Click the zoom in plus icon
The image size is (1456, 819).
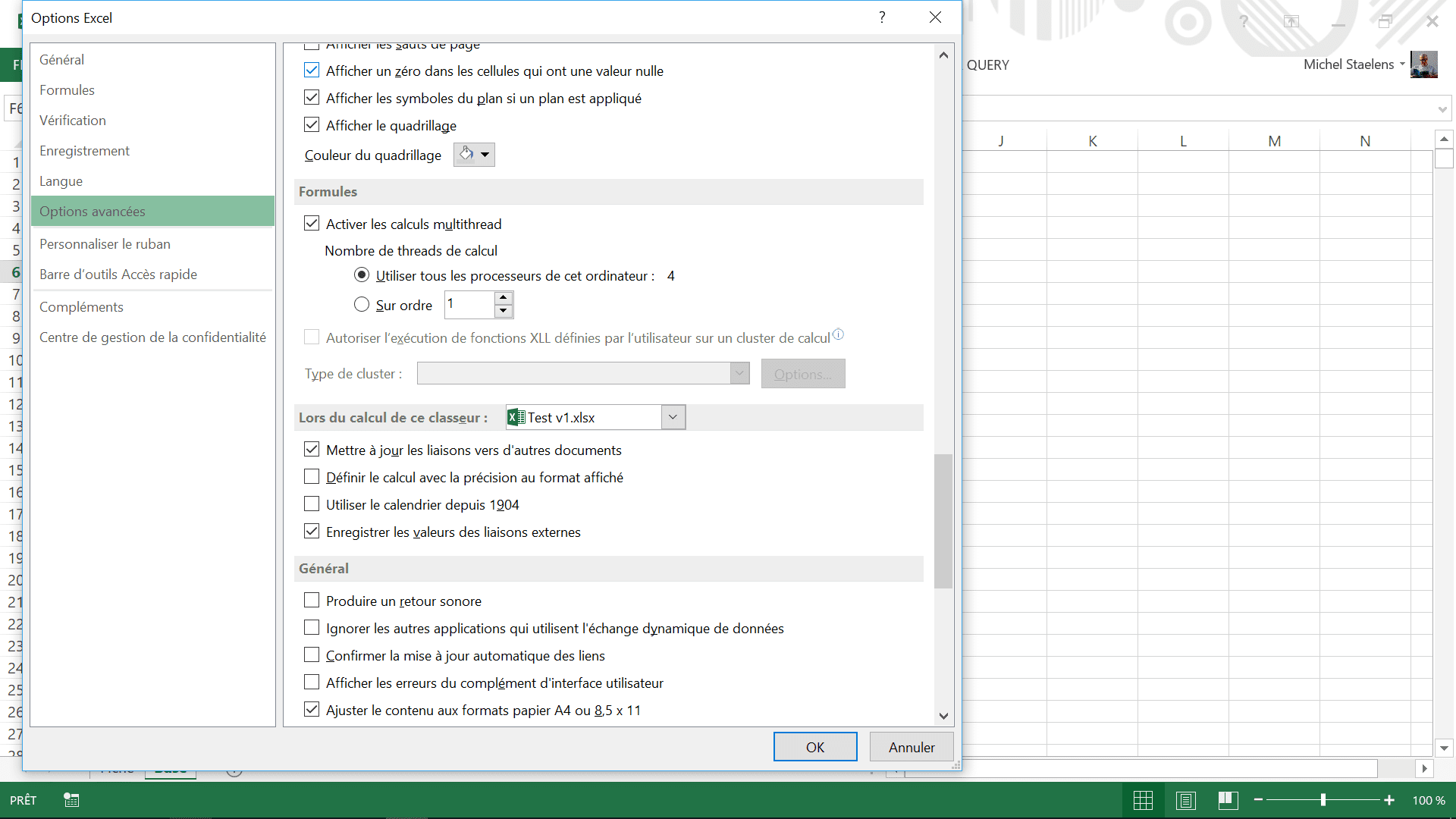[x=1389, y=800]
